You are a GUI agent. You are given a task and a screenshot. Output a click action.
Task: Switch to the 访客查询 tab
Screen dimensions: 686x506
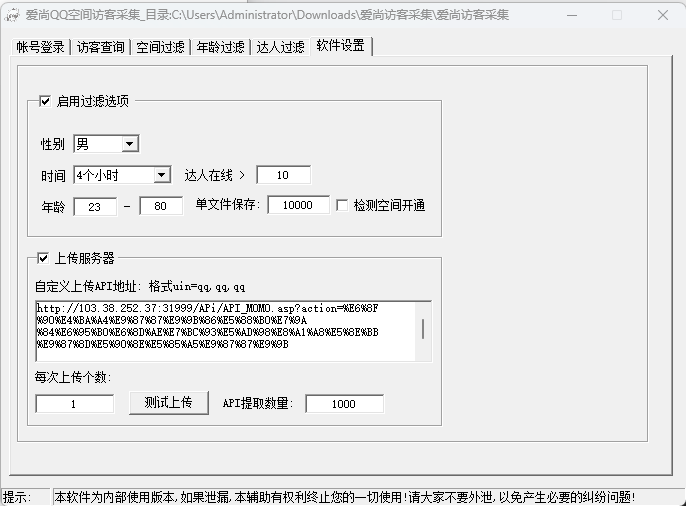[101, 47]
